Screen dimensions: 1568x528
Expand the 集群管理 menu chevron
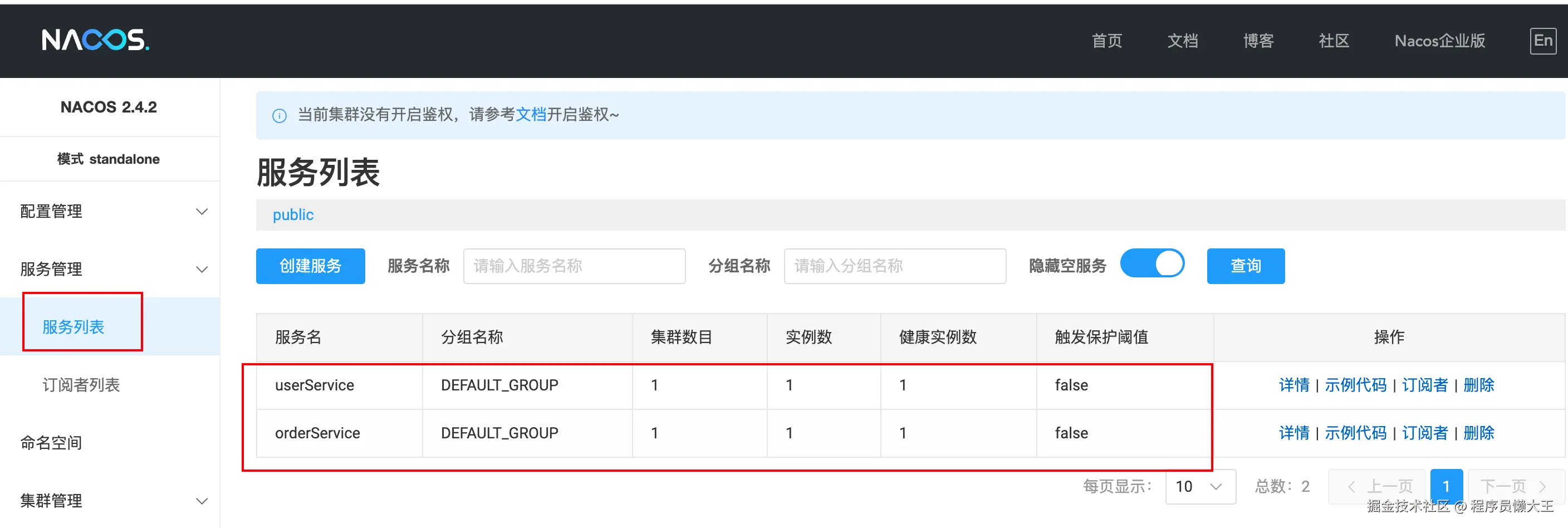click(202, 501)
